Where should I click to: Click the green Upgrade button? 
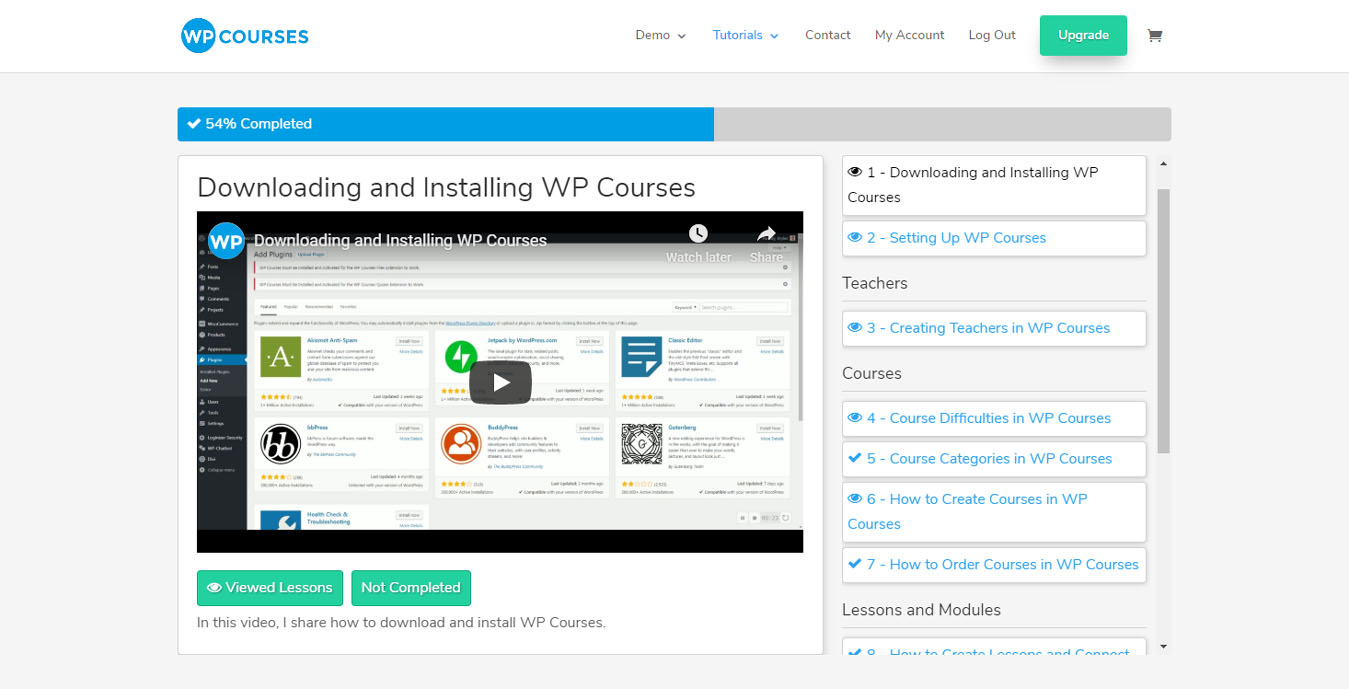tap(1083, 35)
